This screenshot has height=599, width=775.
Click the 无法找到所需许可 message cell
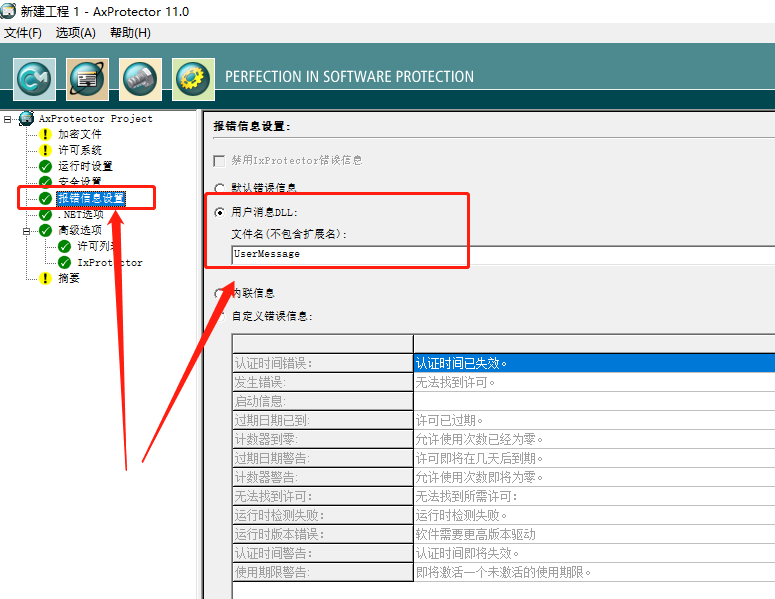pos(594,496)
